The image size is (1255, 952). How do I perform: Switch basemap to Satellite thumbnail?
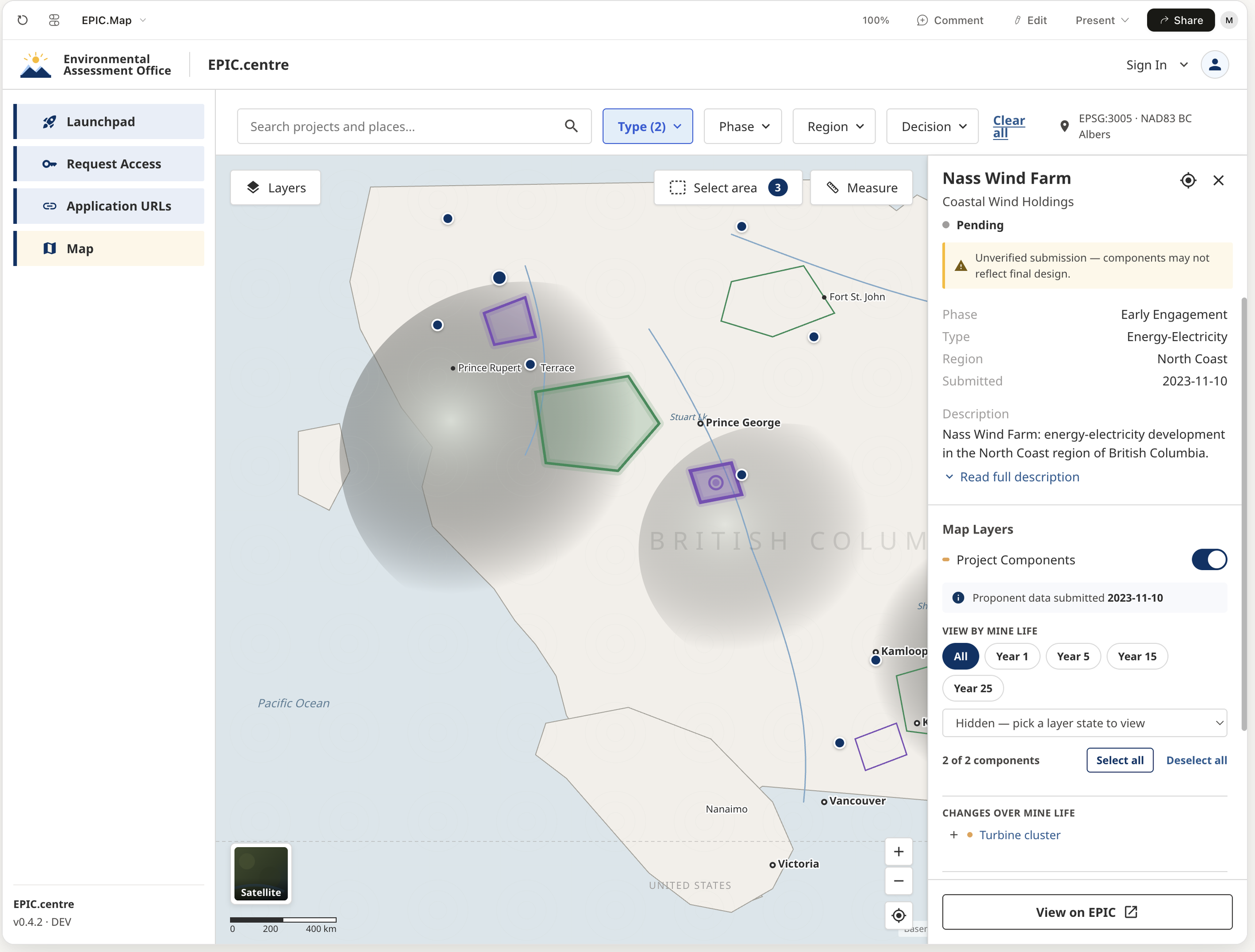[261, 874]
